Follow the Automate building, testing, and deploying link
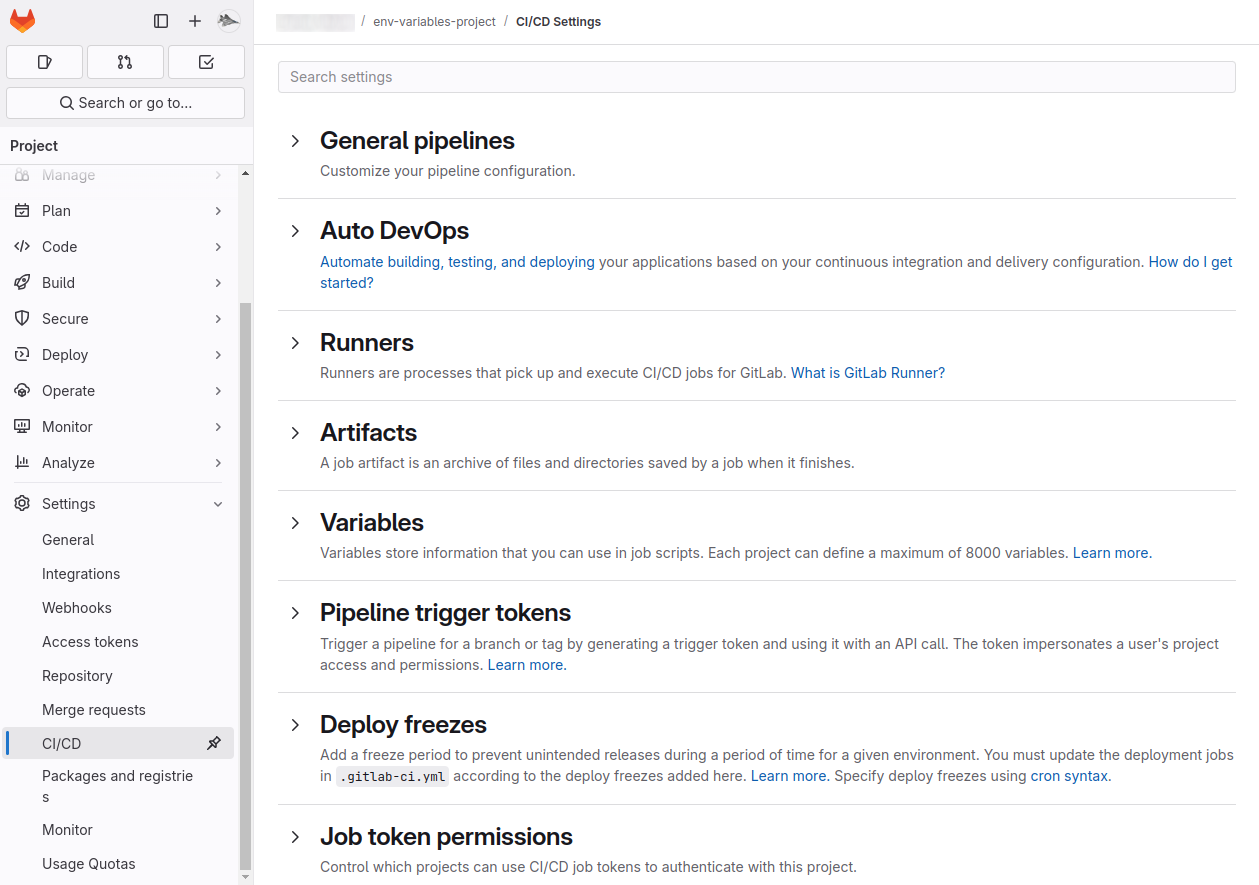This screenshot has width=1259, height=885. [457, 262]
